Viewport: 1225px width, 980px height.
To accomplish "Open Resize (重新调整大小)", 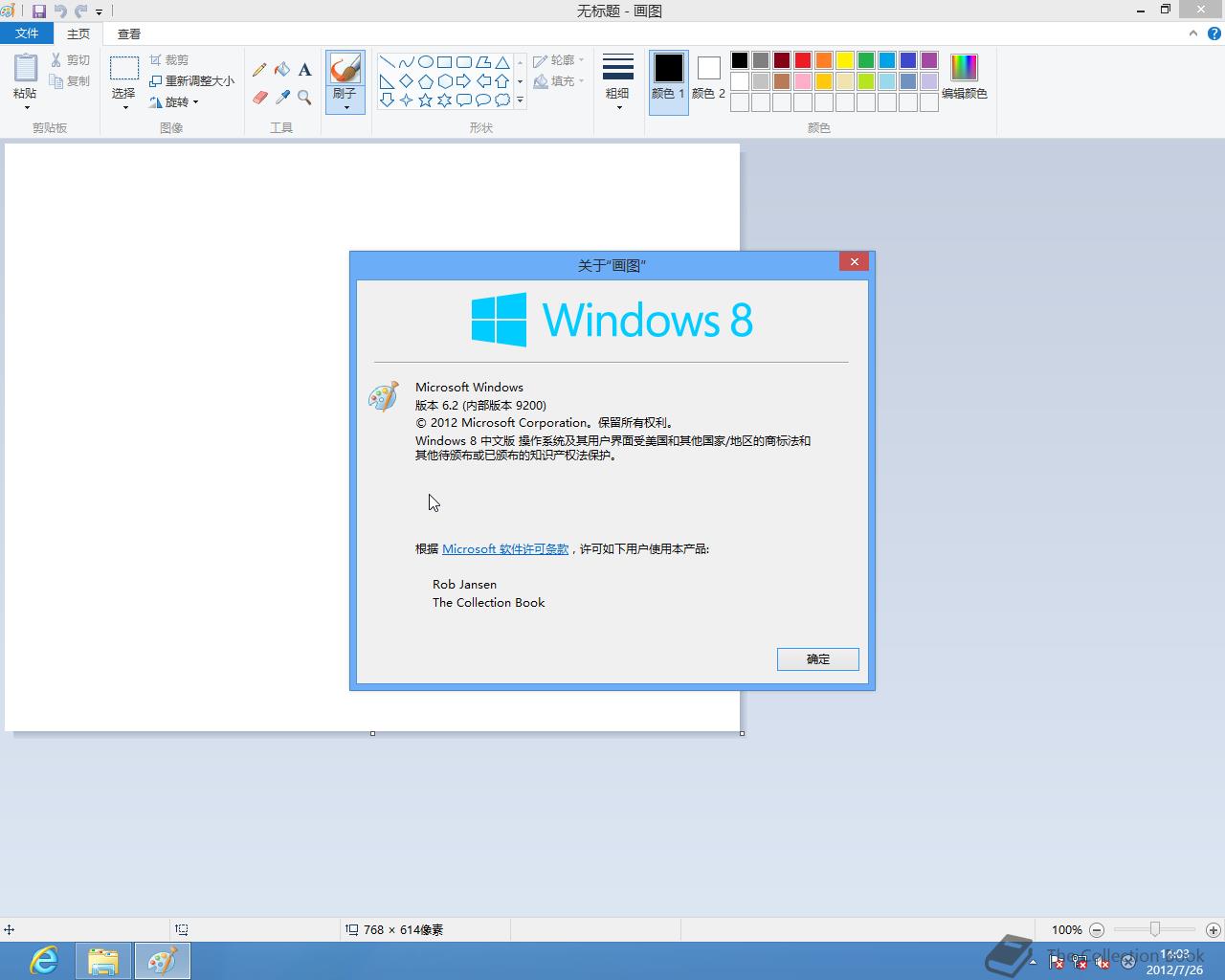I will click(x=191, y=81).
